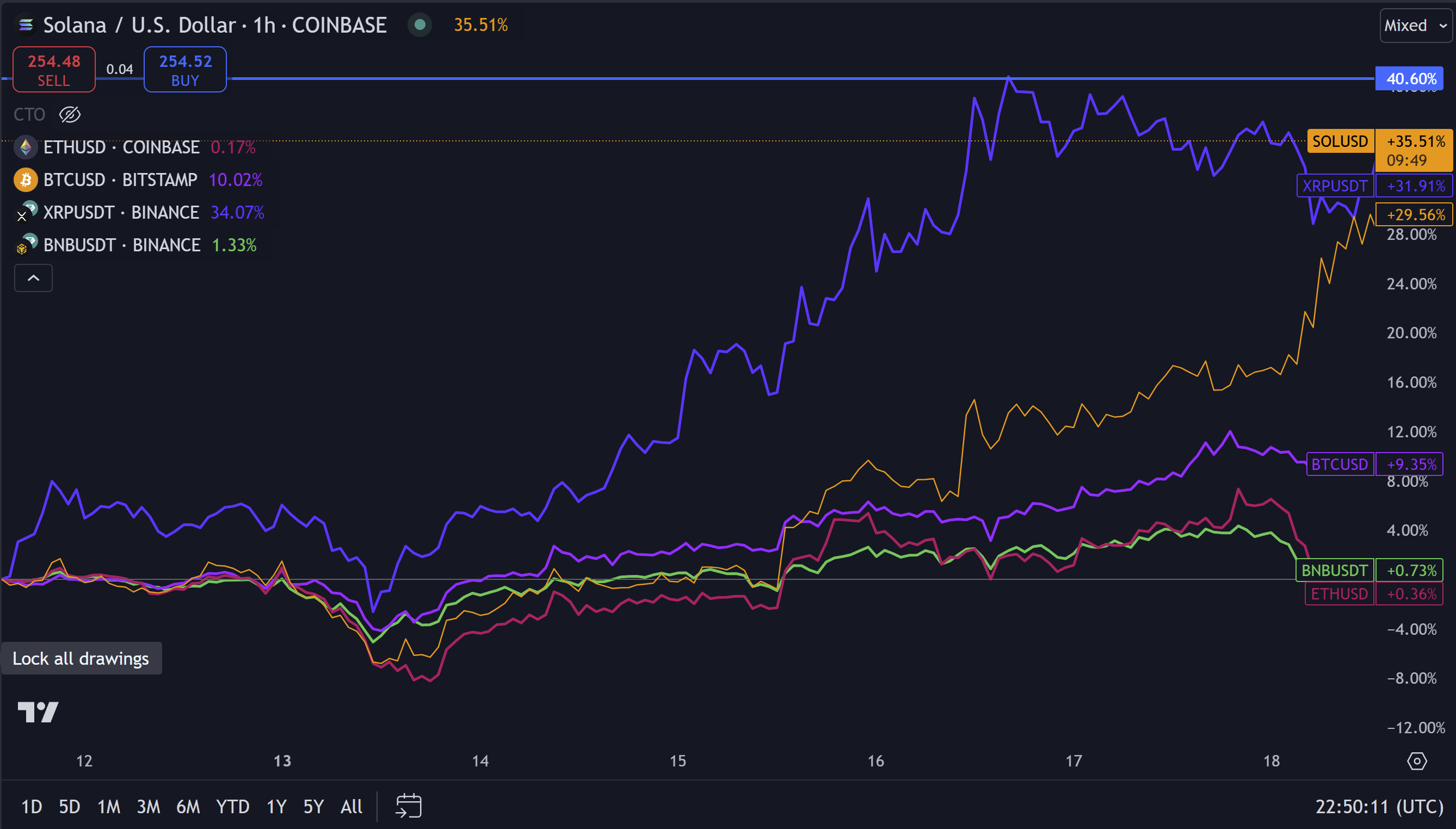Click the 0.04 spread value

120,70
